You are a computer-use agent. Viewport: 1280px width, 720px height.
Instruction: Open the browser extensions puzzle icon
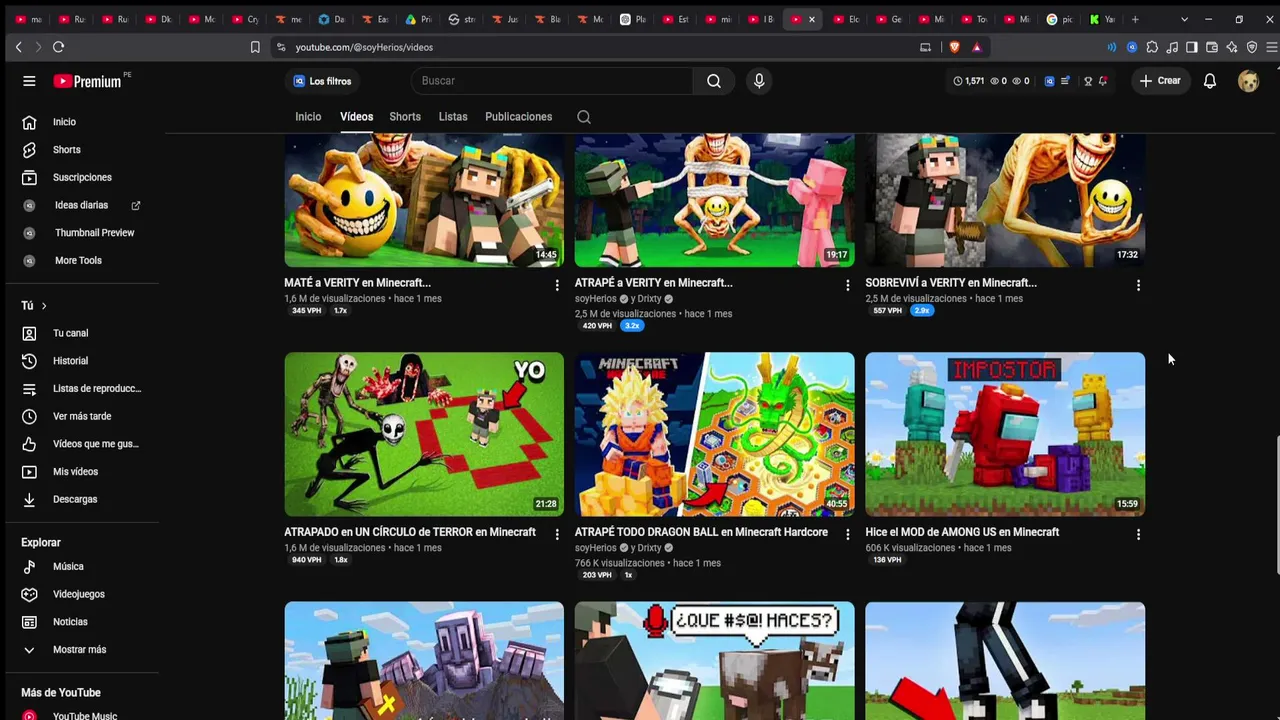pyautogui.click(x=1152, y=47)
